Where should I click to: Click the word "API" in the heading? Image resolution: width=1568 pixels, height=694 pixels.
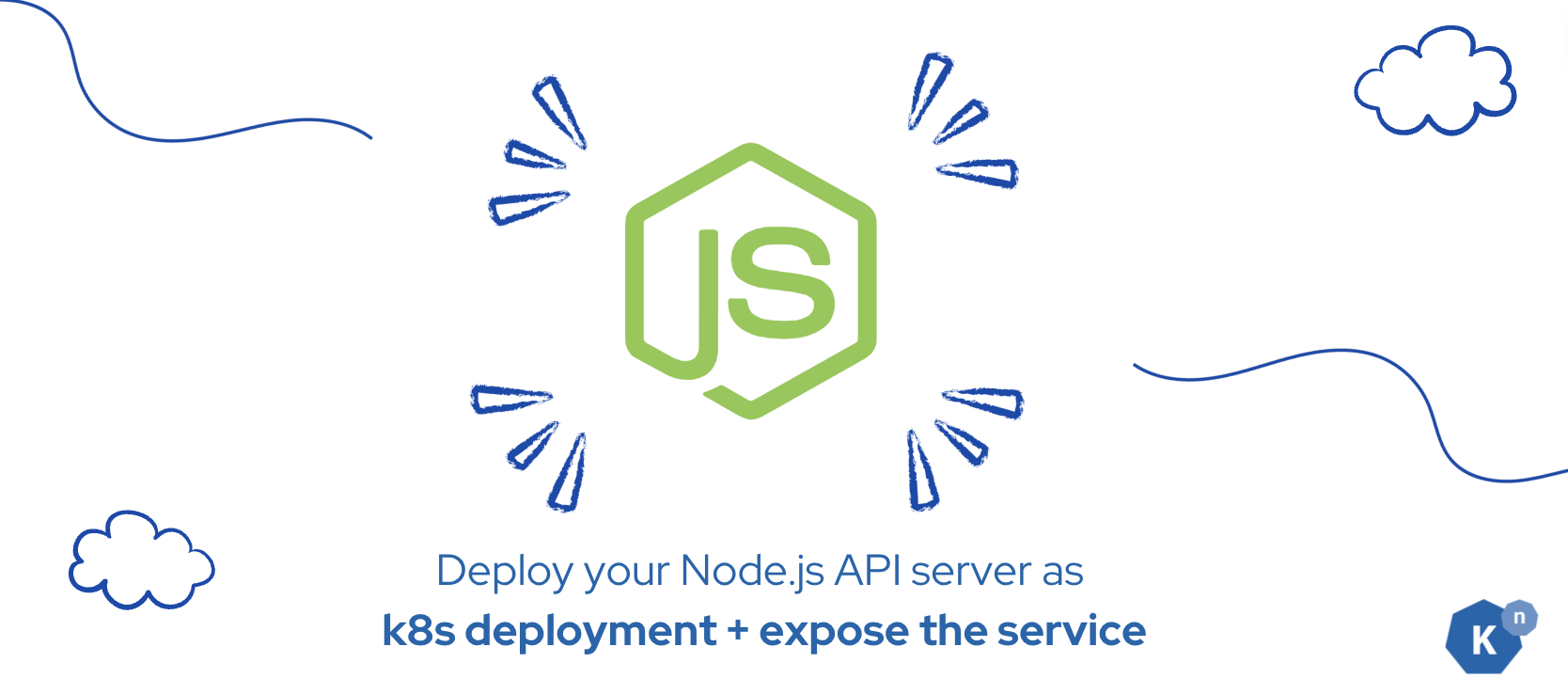click(868, 571)
